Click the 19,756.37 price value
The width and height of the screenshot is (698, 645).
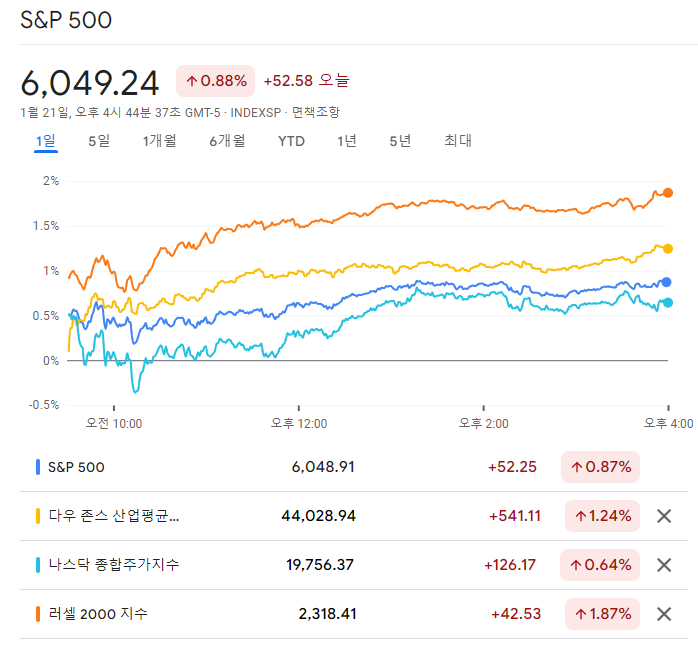coord(320,565)
